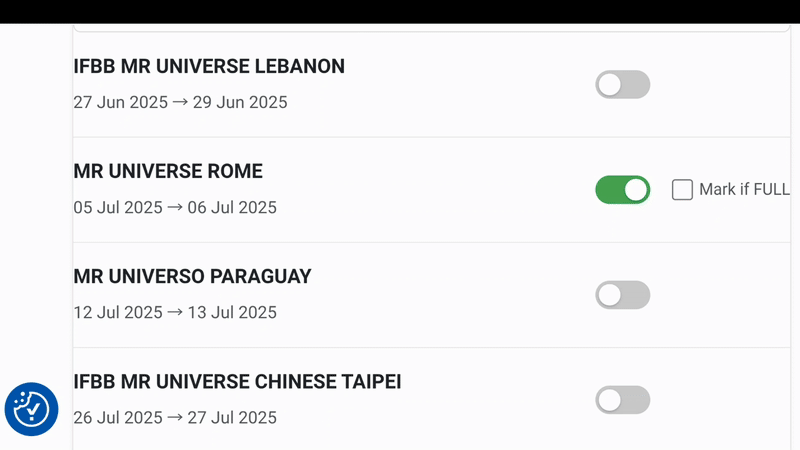
Task: Select the IFBB MR UNIVERSE LEBANON title
Action: 209,67
